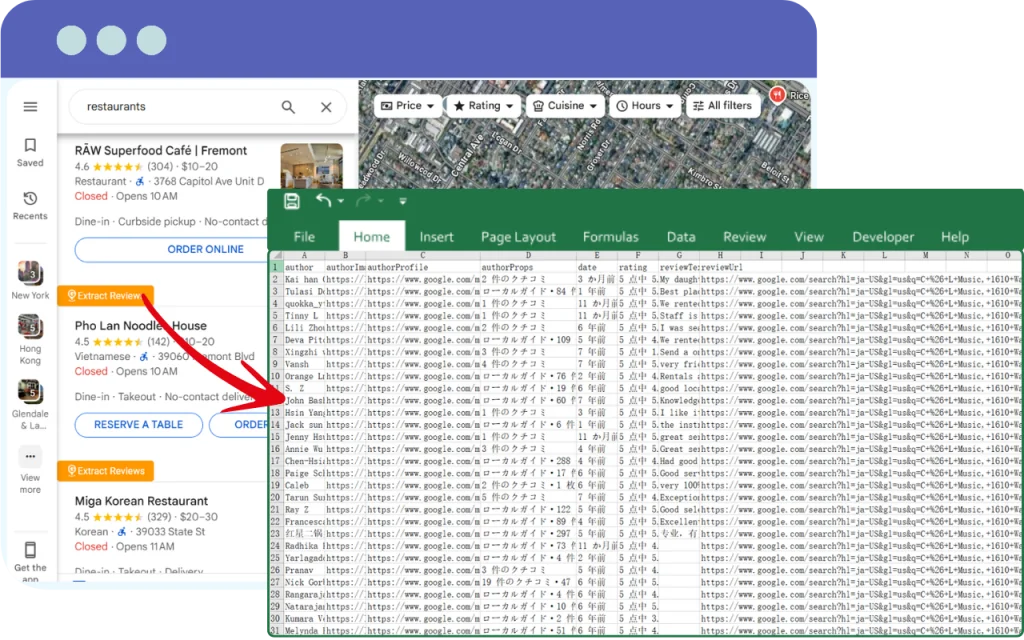Click the Excel Undo arrow
This screenshot has width=1024, height=640.
point(323,200)
